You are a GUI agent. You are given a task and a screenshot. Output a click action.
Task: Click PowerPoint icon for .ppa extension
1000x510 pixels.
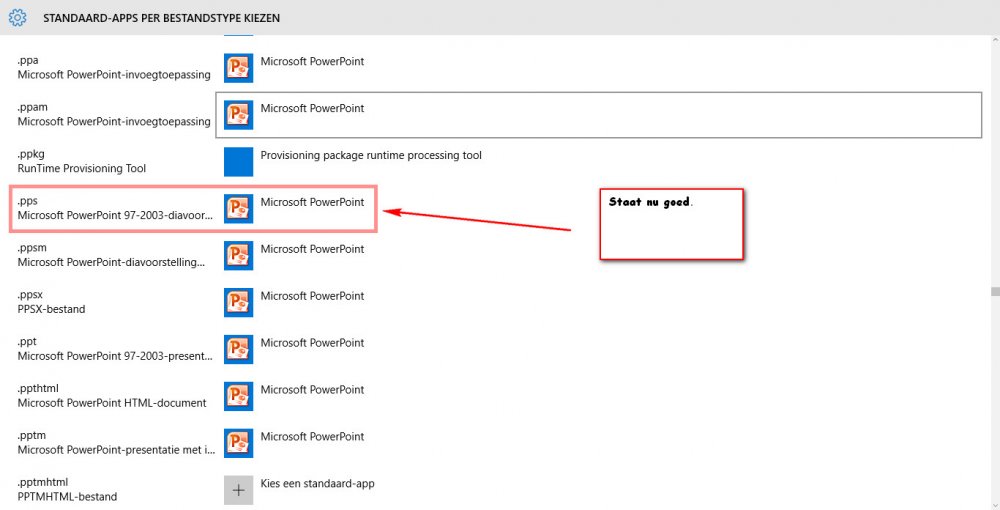click(x=238, y=68)
